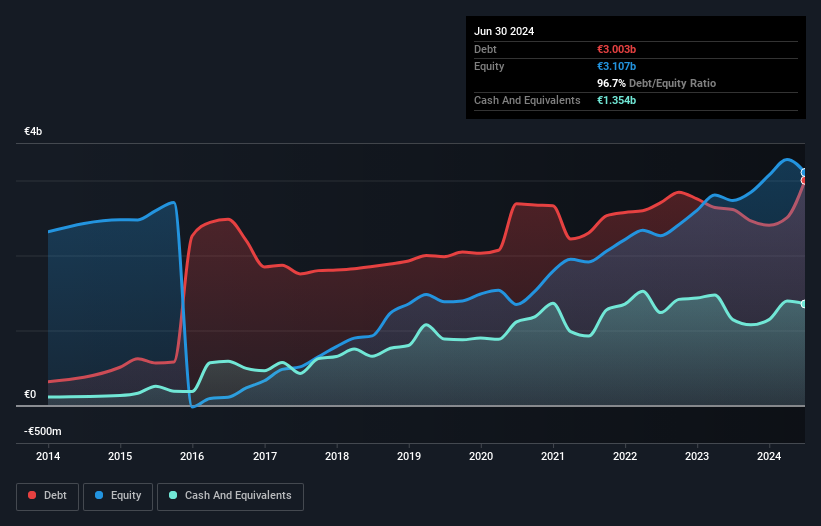
Task: Click the Equity row label in tooltip
Action: (489, 66)
